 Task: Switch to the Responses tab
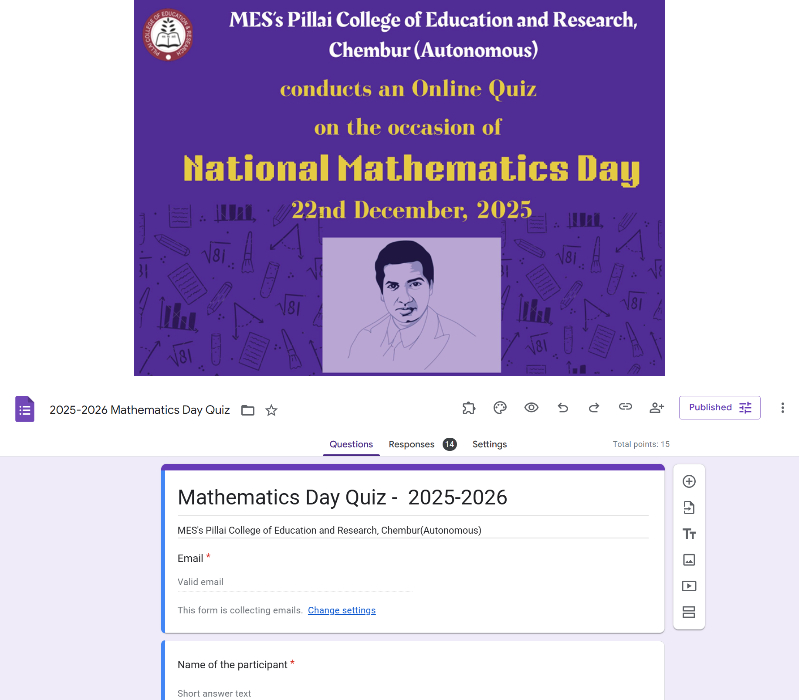pos(411,444)
